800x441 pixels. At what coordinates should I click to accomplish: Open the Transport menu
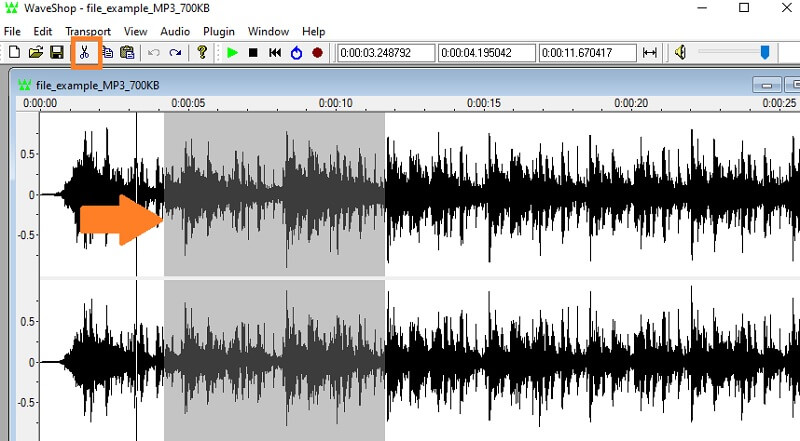click(x=88, y=31)
